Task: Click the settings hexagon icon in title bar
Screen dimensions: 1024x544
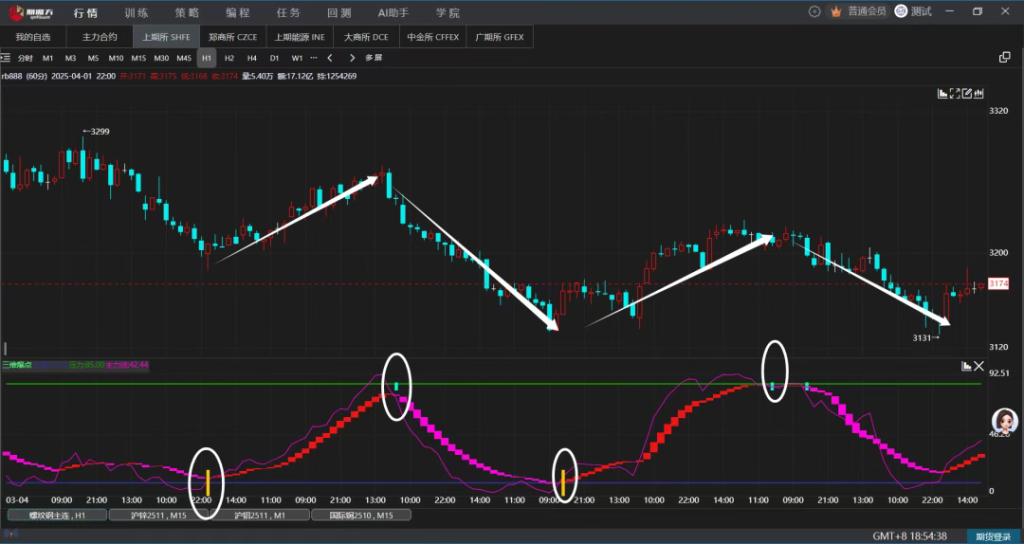Action: pyautogui.click(x=814, y=11)
